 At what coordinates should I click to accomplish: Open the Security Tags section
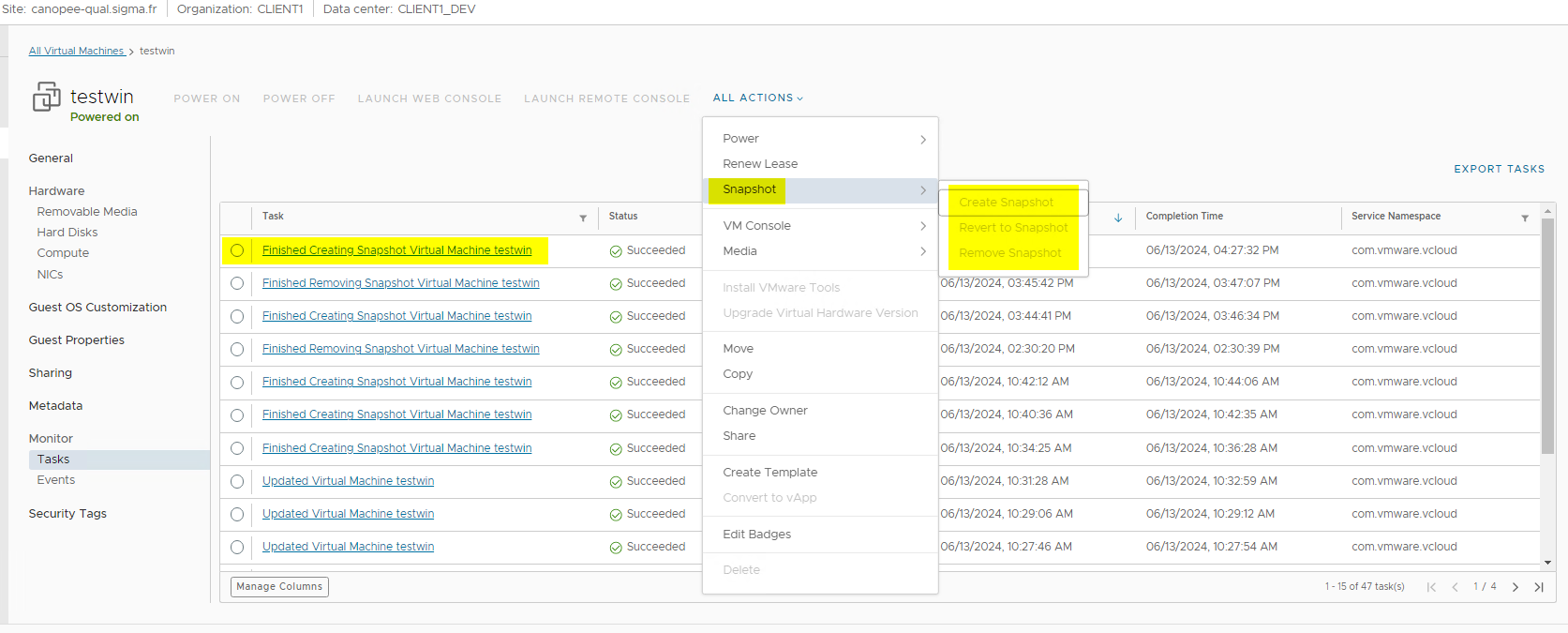[x=67, y=514]
